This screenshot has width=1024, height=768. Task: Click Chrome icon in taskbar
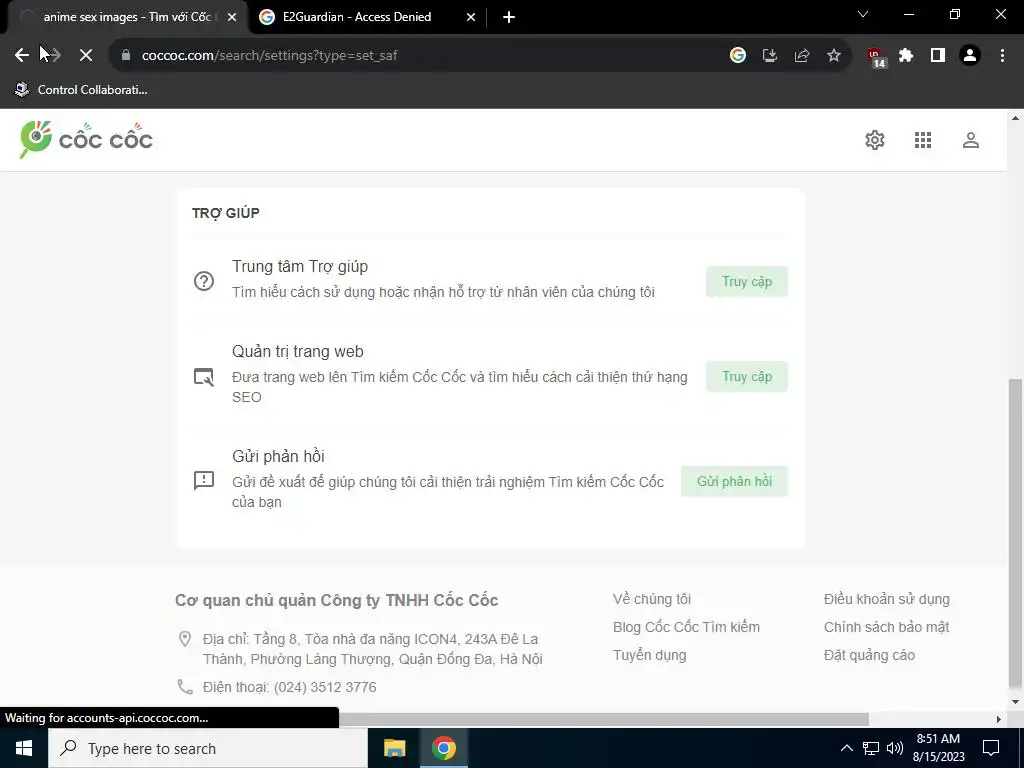[443, 748]
